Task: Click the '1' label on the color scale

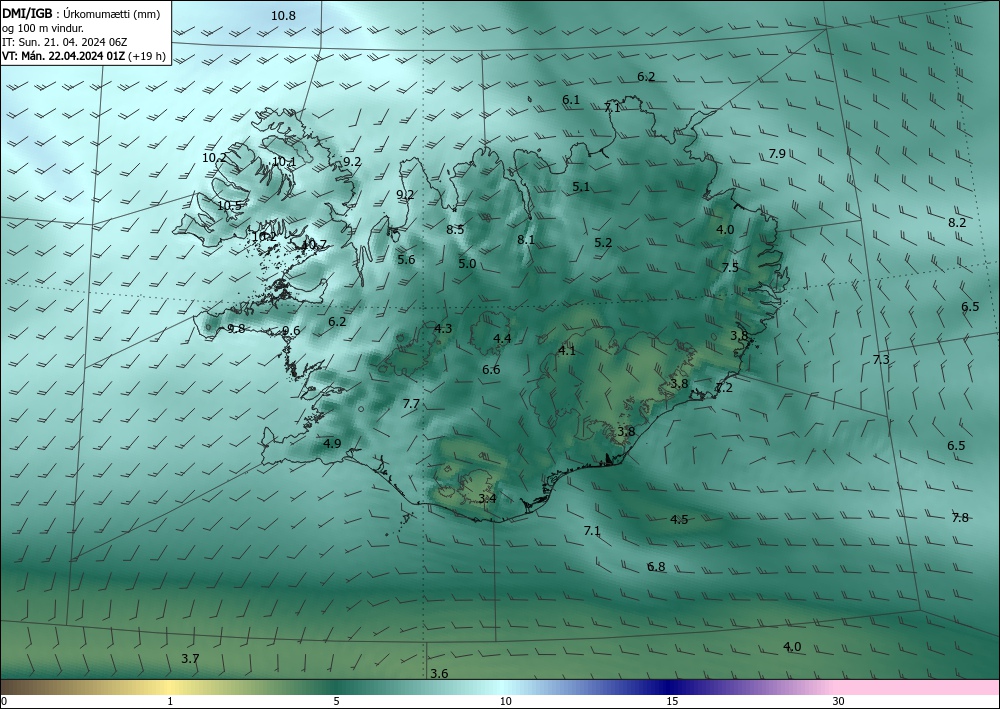Action: pos(170,701)
